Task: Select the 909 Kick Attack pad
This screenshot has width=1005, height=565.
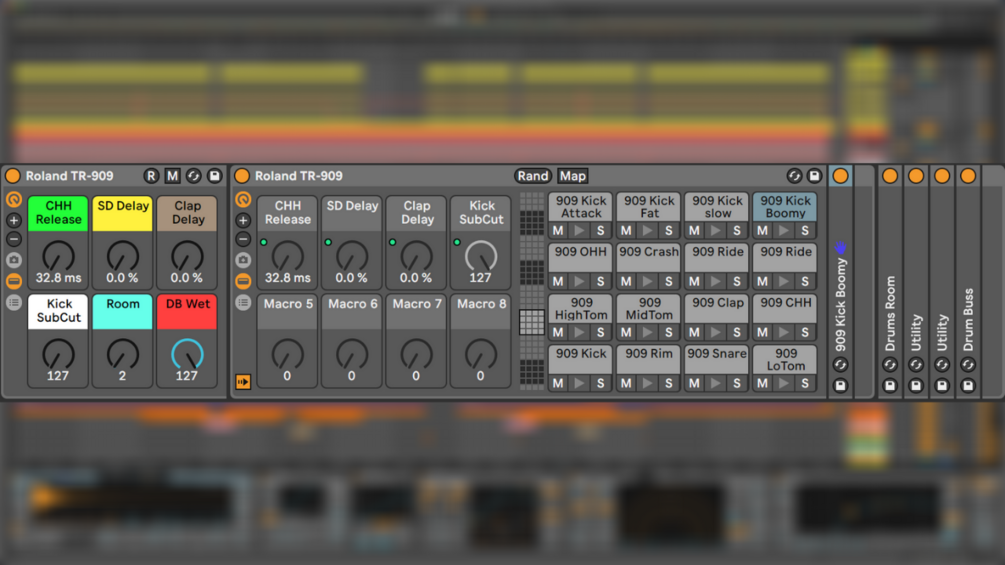Action: pos(581,207)
